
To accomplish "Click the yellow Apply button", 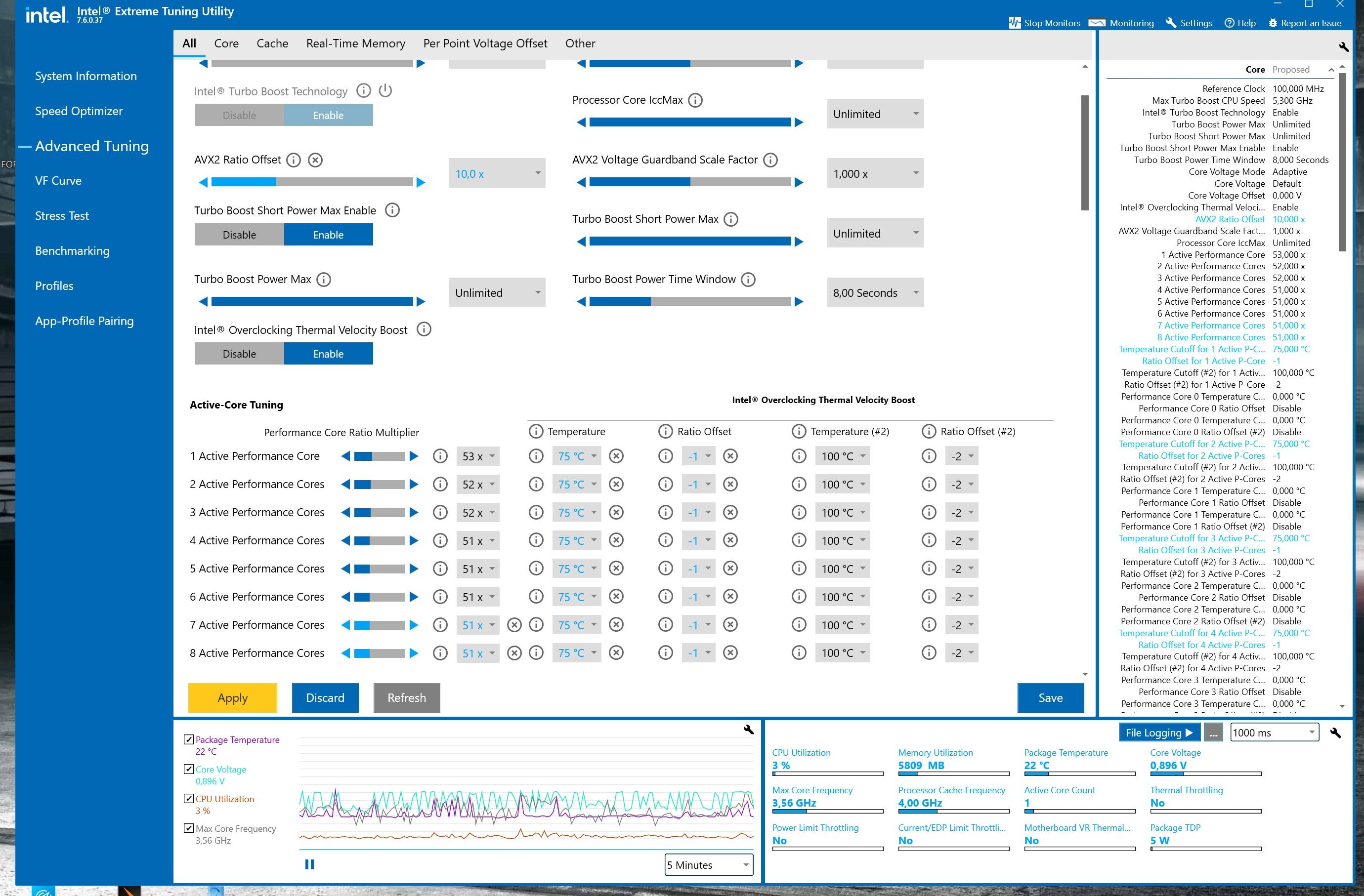I will click(232, 698).
